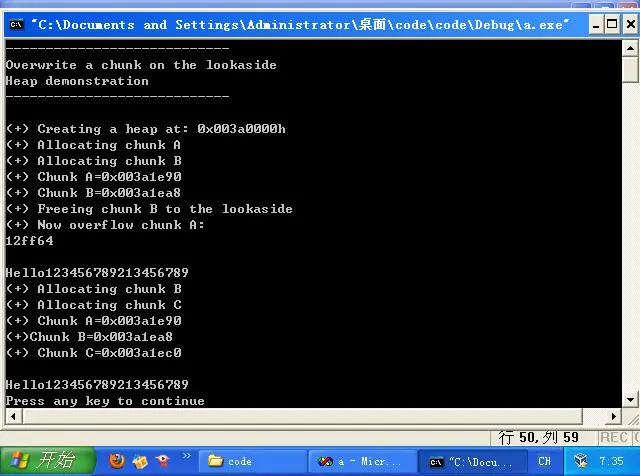
Task: Click the vertical scrollbar thumb
Action: (x=630, y=70)
